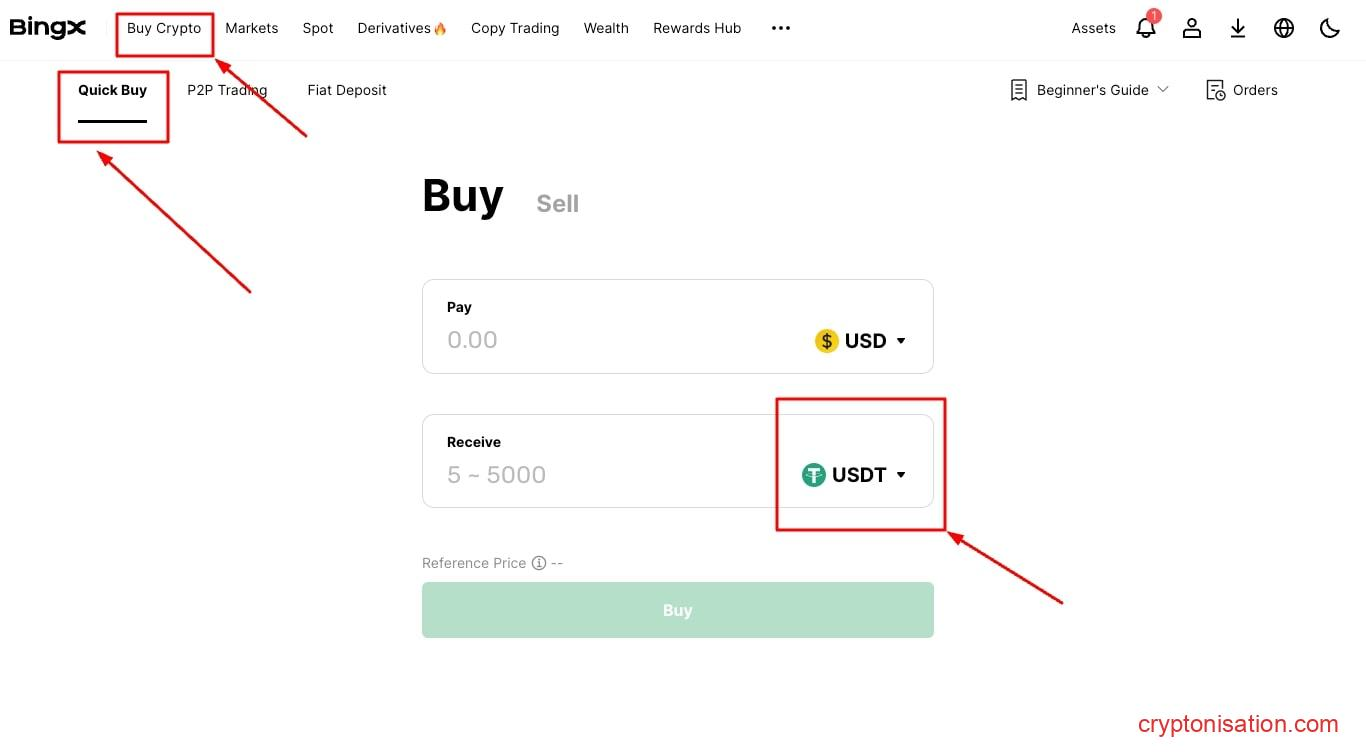Click the info icon beside Reference Price
The width and height of the screenshot is (1366, 752).
click(539, 563)
